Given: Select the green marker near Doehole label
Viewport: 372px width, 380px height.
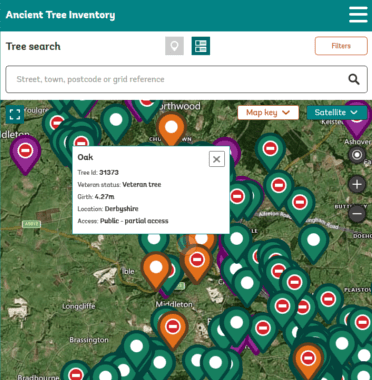Looking at the screenshot, I should 313,242.
